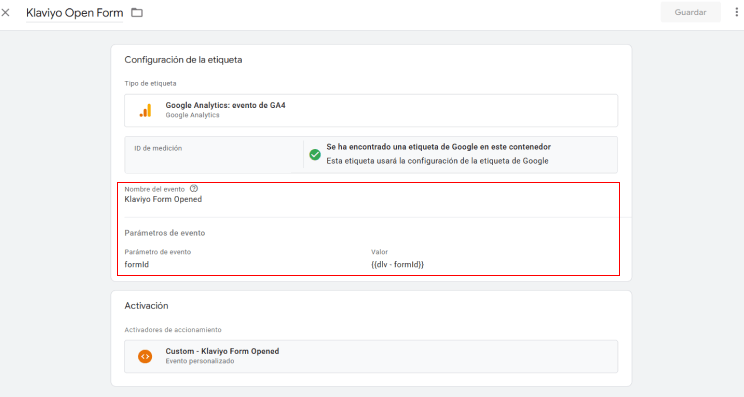Click the Activación section heading
744x397 pixels.
(x=146, y=306)
